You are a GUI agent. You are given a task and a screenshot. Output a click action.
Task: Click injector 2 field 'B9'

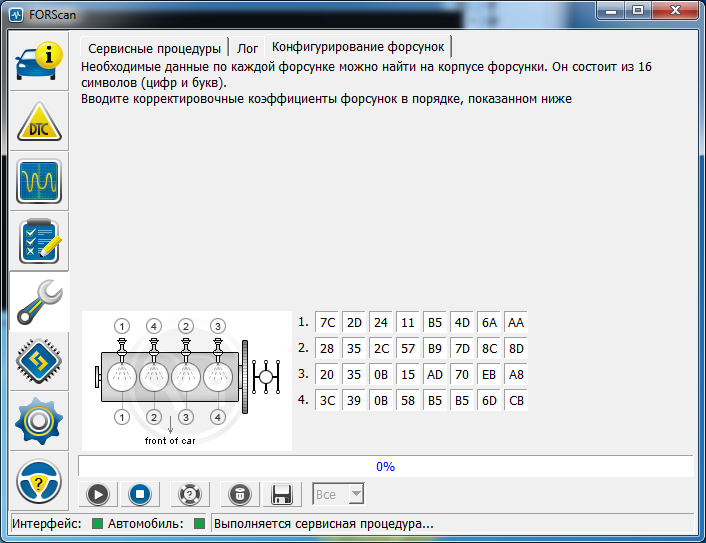435,348
